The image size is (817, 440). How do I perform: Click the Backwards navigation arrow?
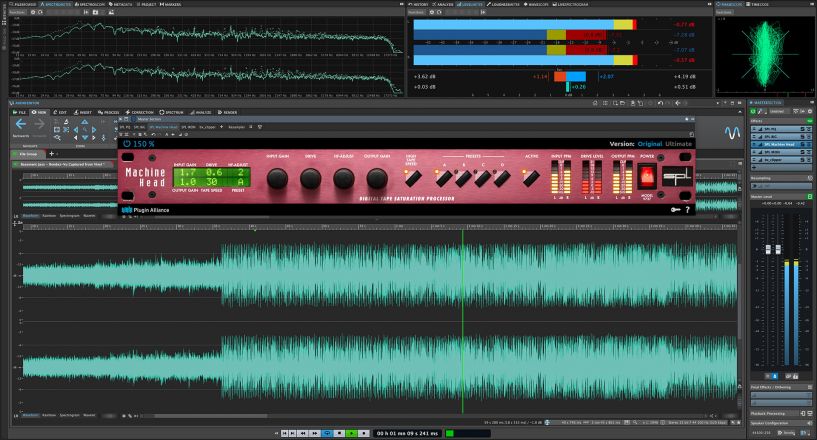coord(20,124)
